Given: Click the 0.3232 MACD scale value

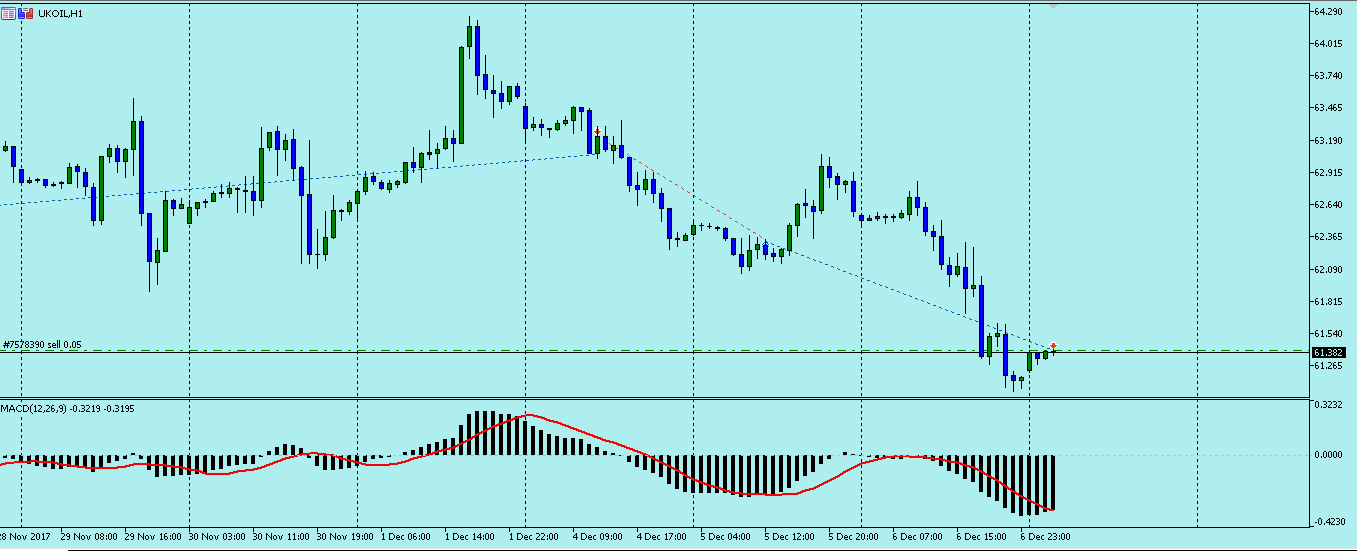Looking at the screenshot, I should [1329, 406].
